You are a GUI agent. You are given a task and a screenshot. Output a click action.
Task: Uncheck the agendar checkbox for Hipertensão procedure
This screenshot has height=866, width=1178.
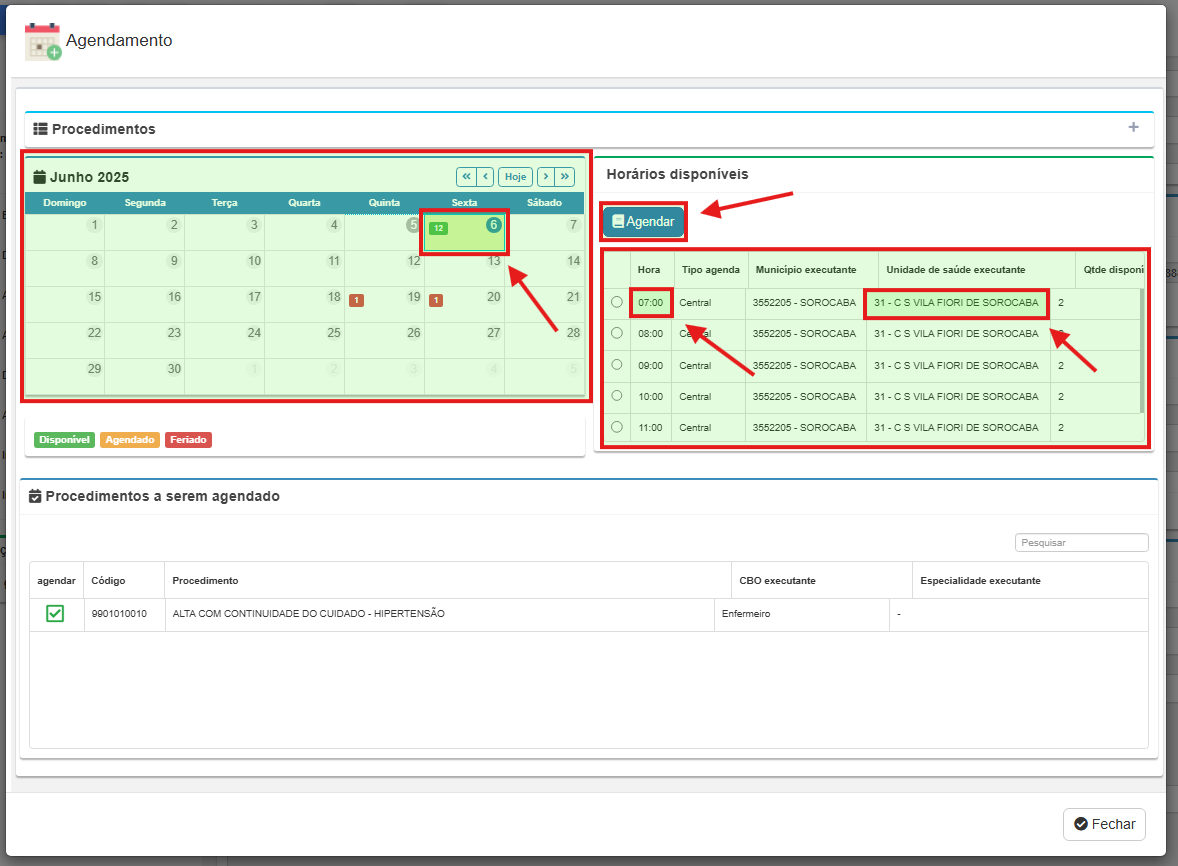[55, 614]
